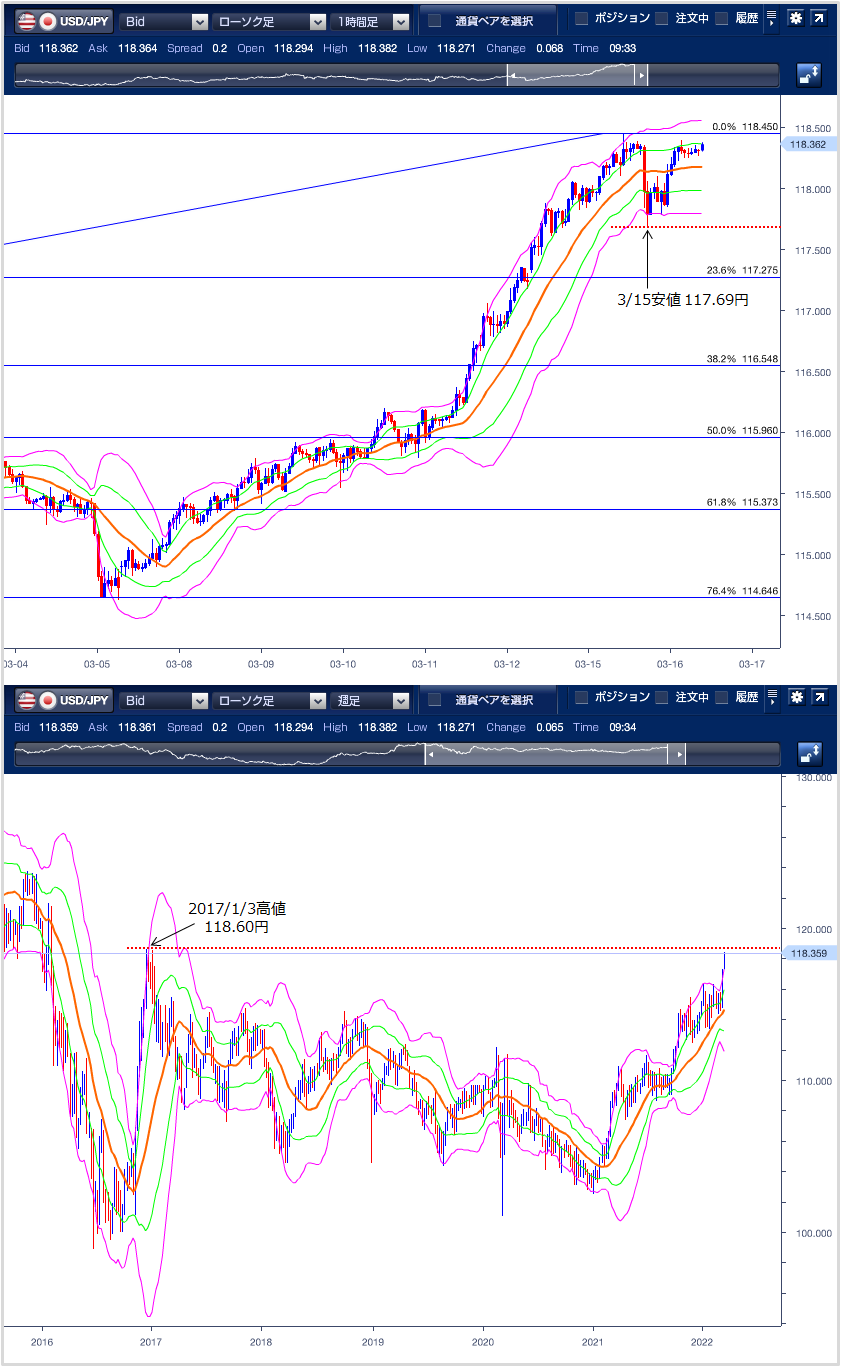Image resolution: width=841 pixels, height=1367 pixels.
Task: Check the 履歴 checkbox on the weekly chart
Action: (x=722, y=698)
